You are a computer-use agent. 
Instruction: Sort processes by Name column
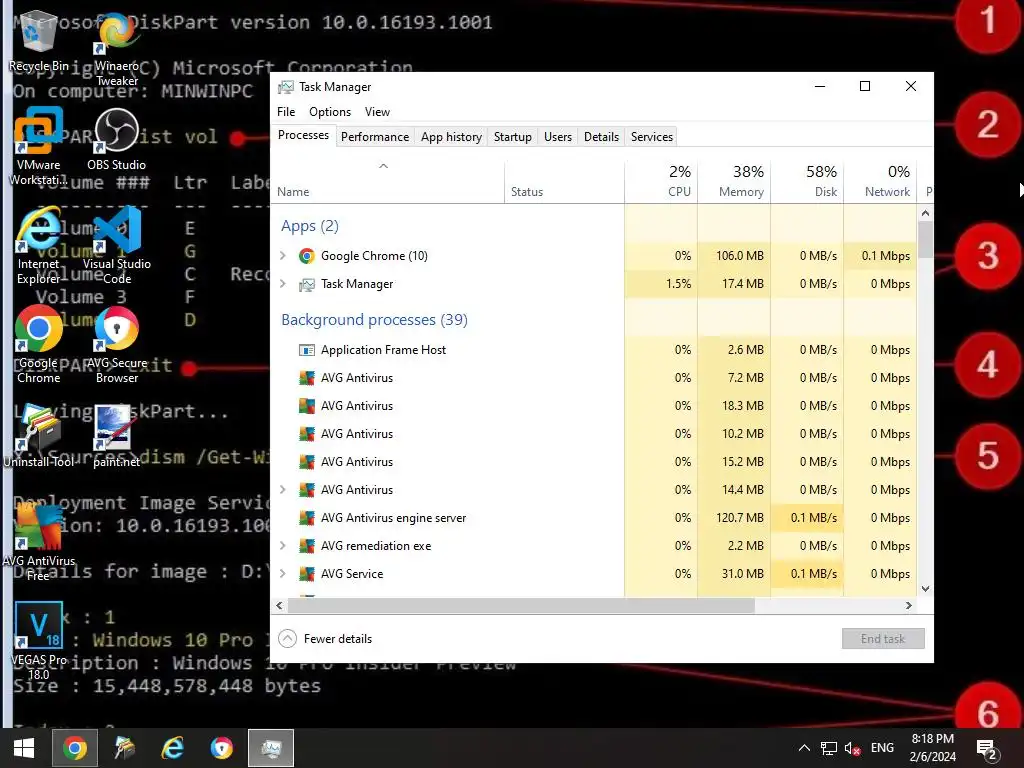[x=387, y=182]
